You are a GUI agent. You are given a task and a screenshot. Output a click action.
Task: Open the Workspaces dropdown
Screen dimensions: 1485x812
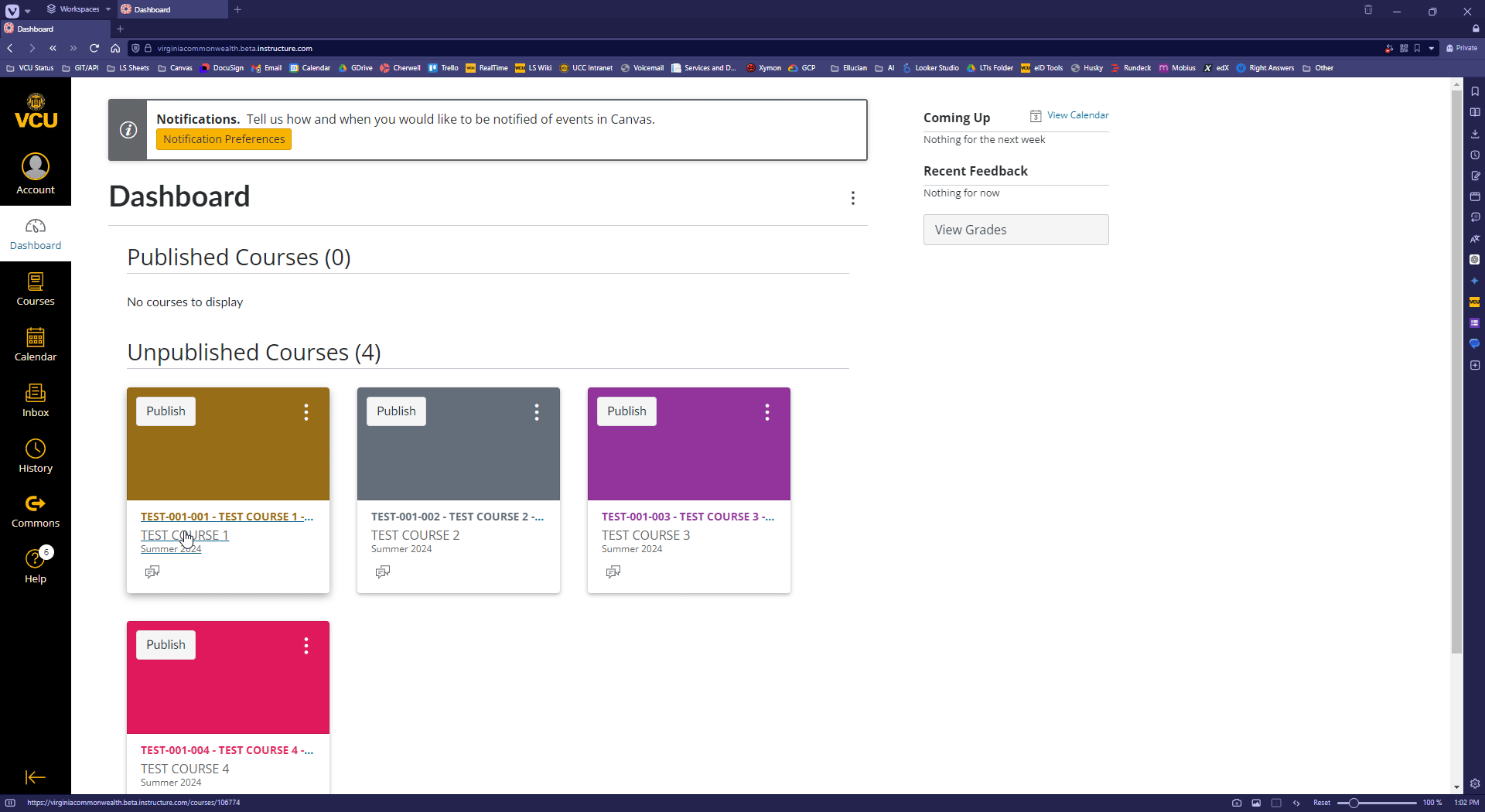tap(78, 9)
